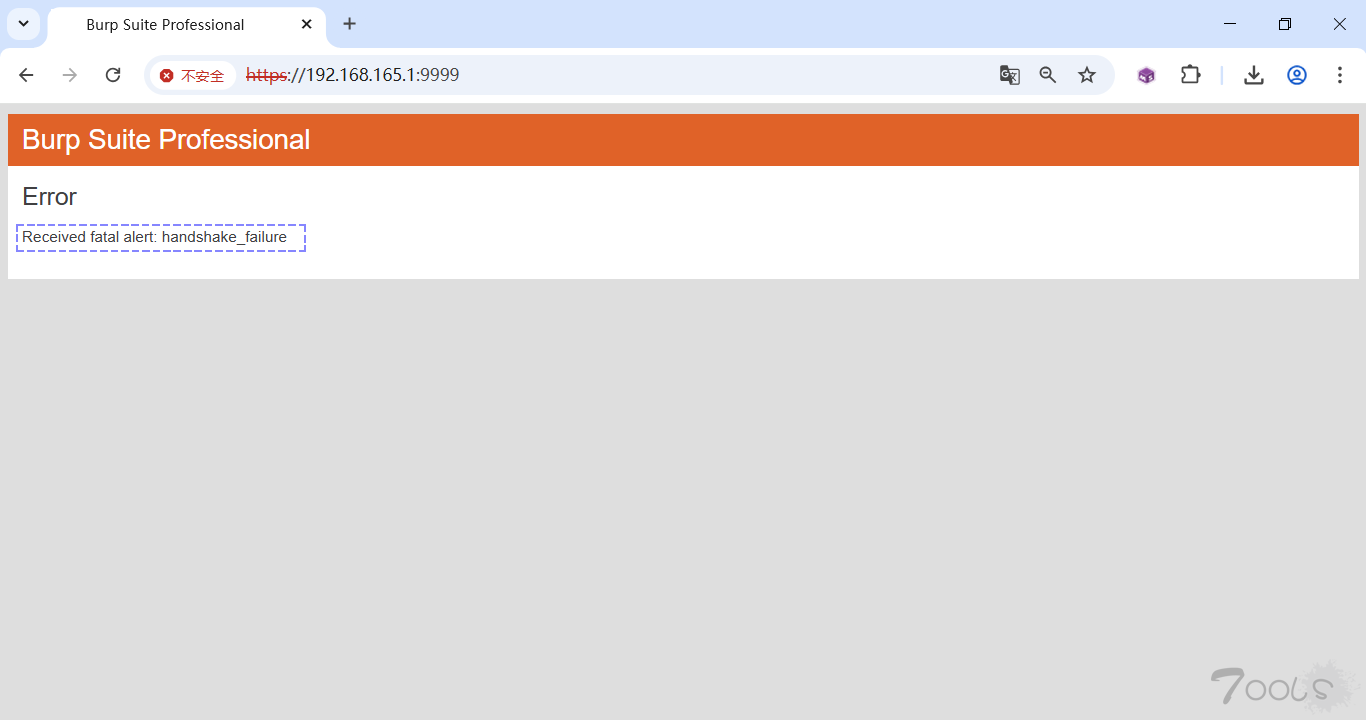The width and height of the screenshot is (1366, 720).
Task: Open the user profile icon
Action: [1297, 75]
